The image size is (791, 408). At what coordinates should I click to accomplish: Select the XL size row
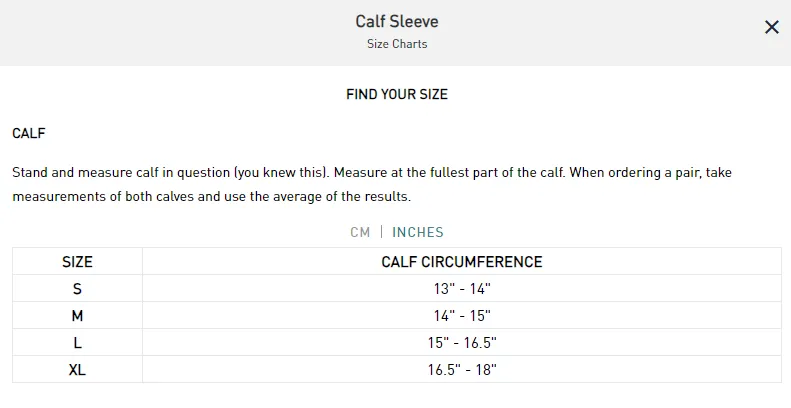point(397,370)
